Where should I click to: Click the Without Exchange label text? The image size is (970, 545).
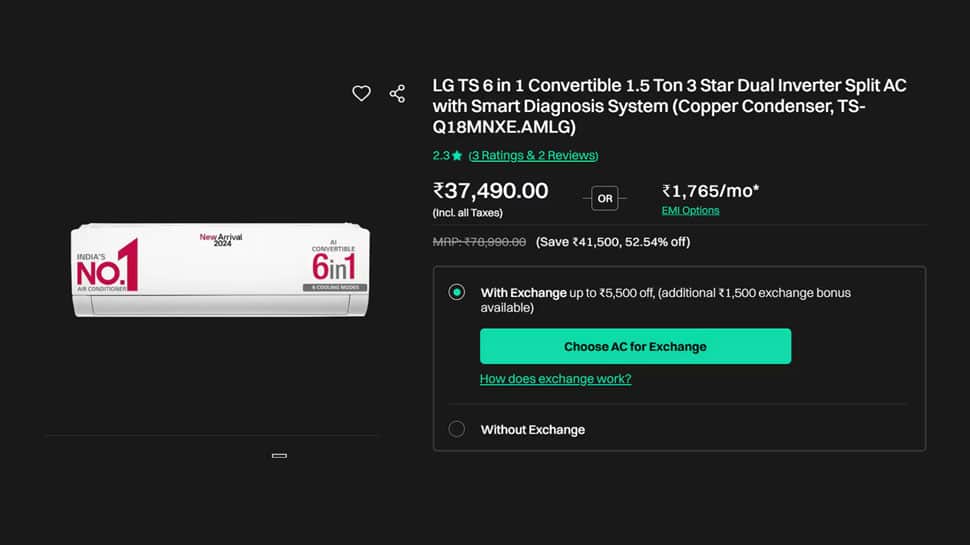[x=532, y=430]
